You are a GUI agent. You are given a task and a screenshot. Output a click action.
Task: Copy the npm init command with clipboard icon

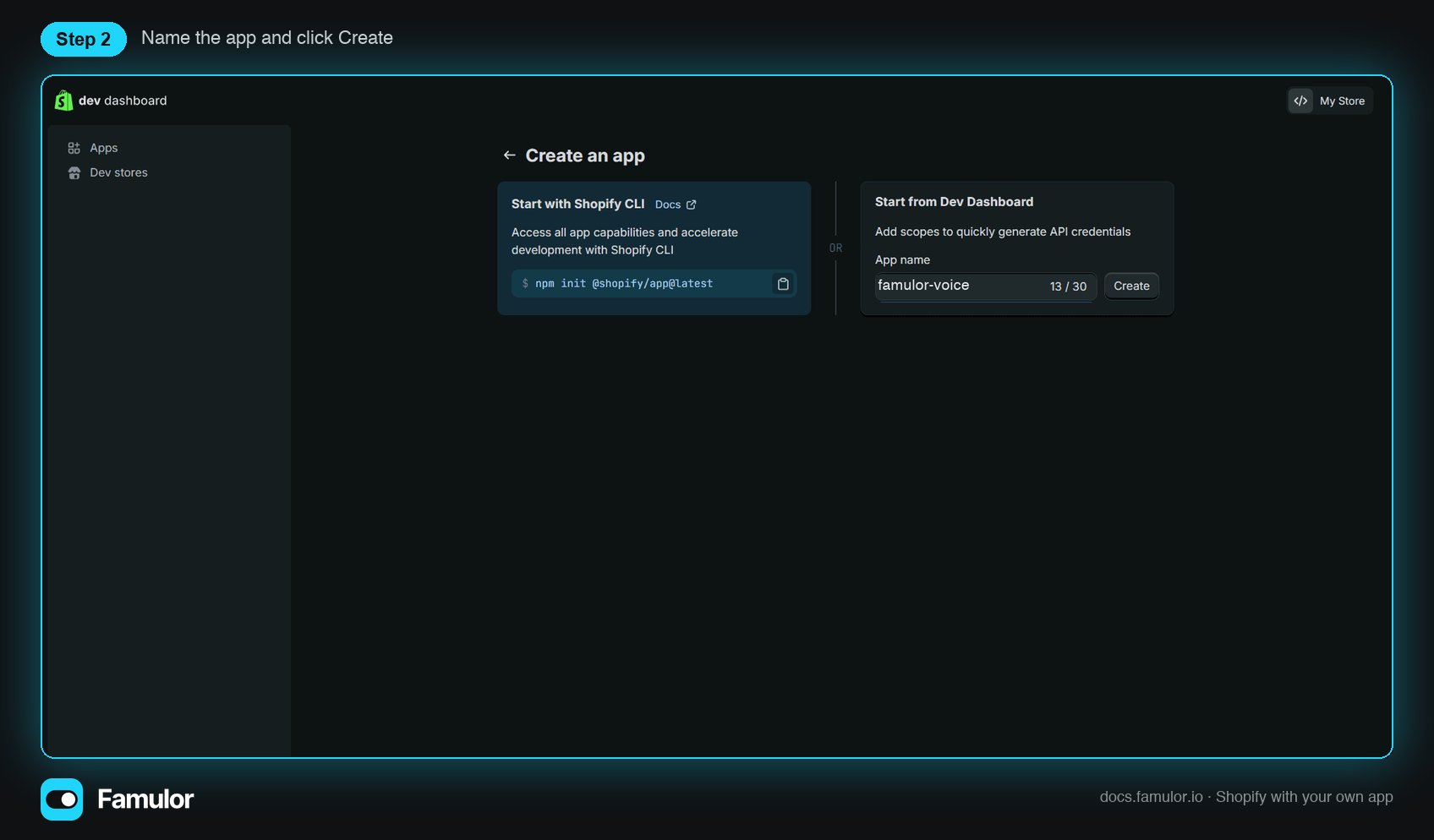pos(783,284)
